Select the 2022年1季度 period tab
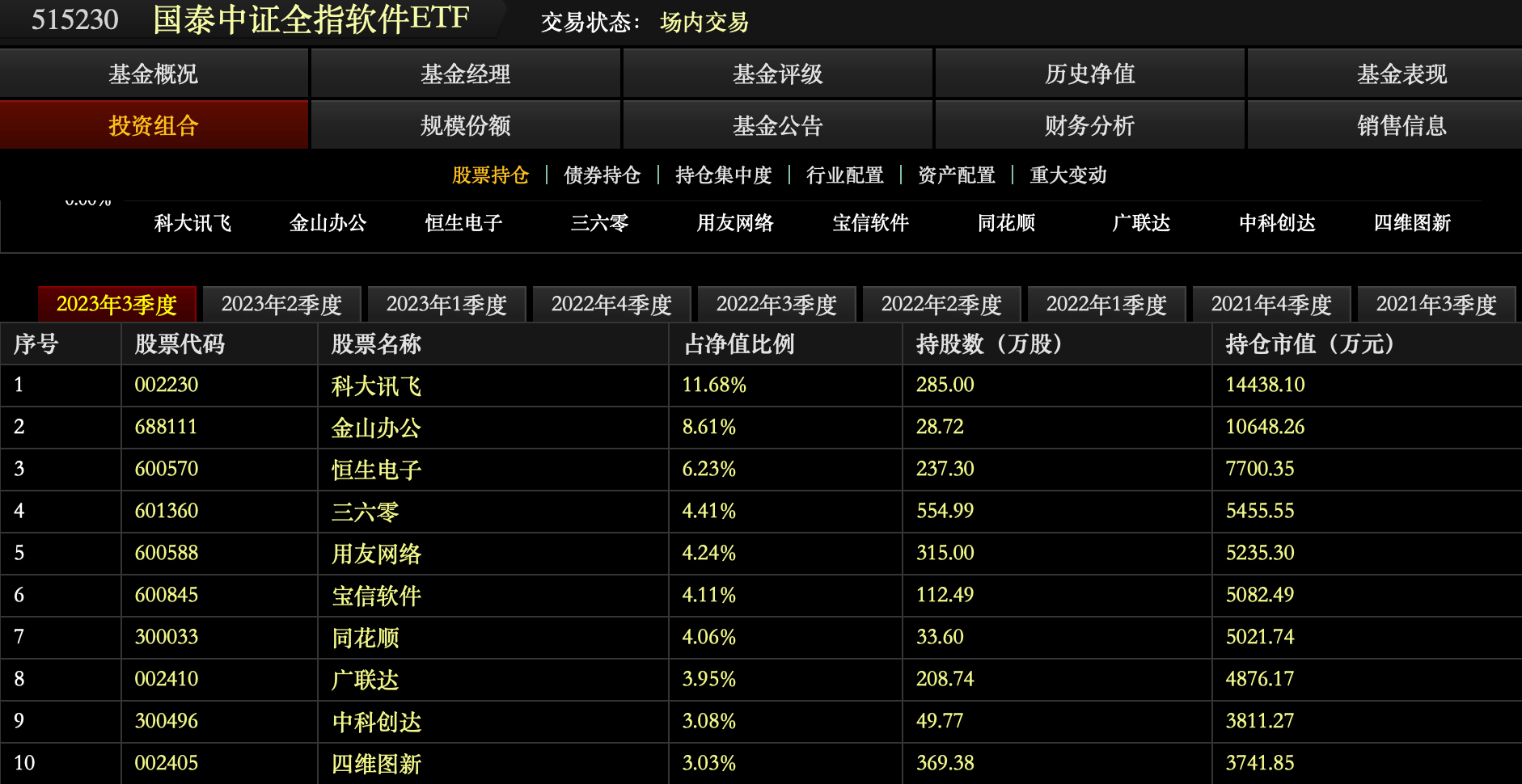 pos(1107,305)
